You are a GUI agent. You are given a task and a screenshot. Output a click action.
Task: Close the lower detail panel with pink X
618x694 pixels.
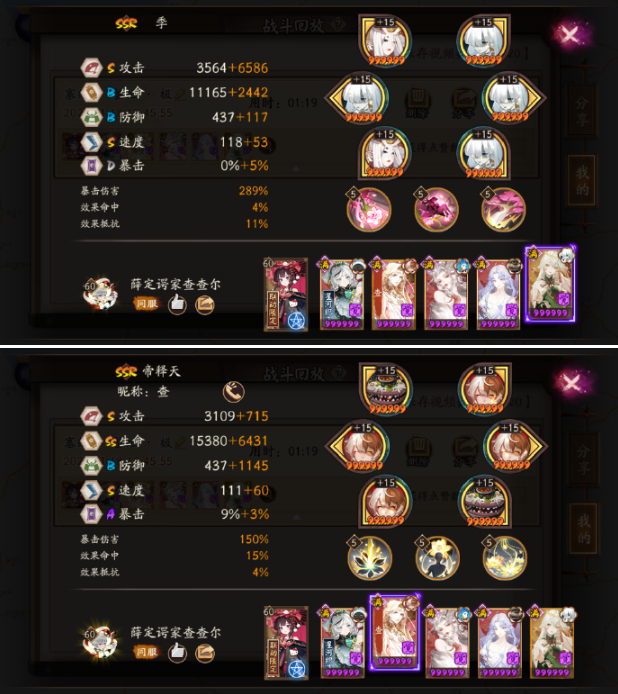coord(571,382)
